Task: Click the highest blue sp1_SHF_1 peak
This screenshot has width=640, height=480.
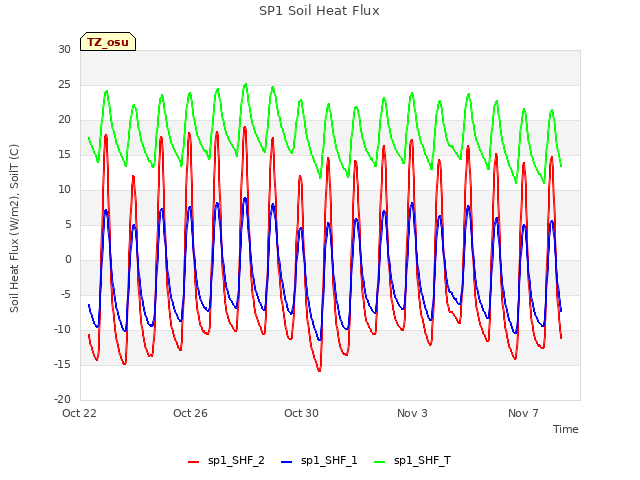Action: (245, 198)
